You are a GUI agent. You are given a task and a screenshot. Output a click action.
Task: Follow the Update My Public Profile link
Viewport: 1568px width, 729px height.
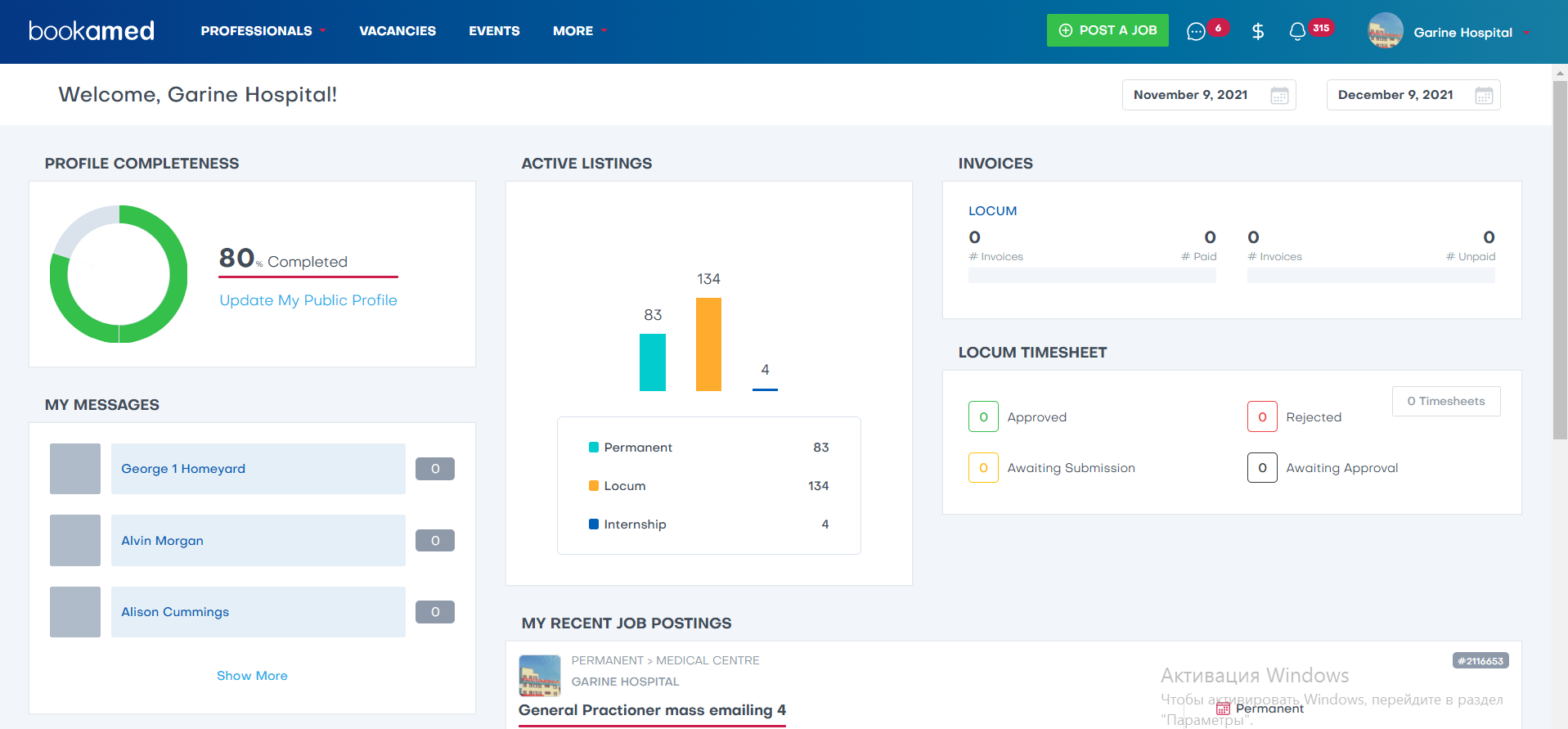[308, 300]
